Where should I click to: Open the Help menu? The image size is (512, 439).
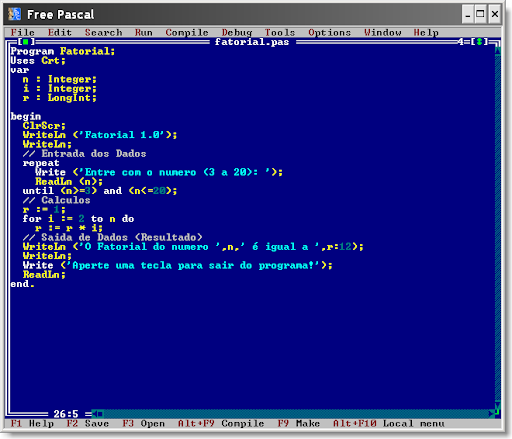tap(426, 33)
